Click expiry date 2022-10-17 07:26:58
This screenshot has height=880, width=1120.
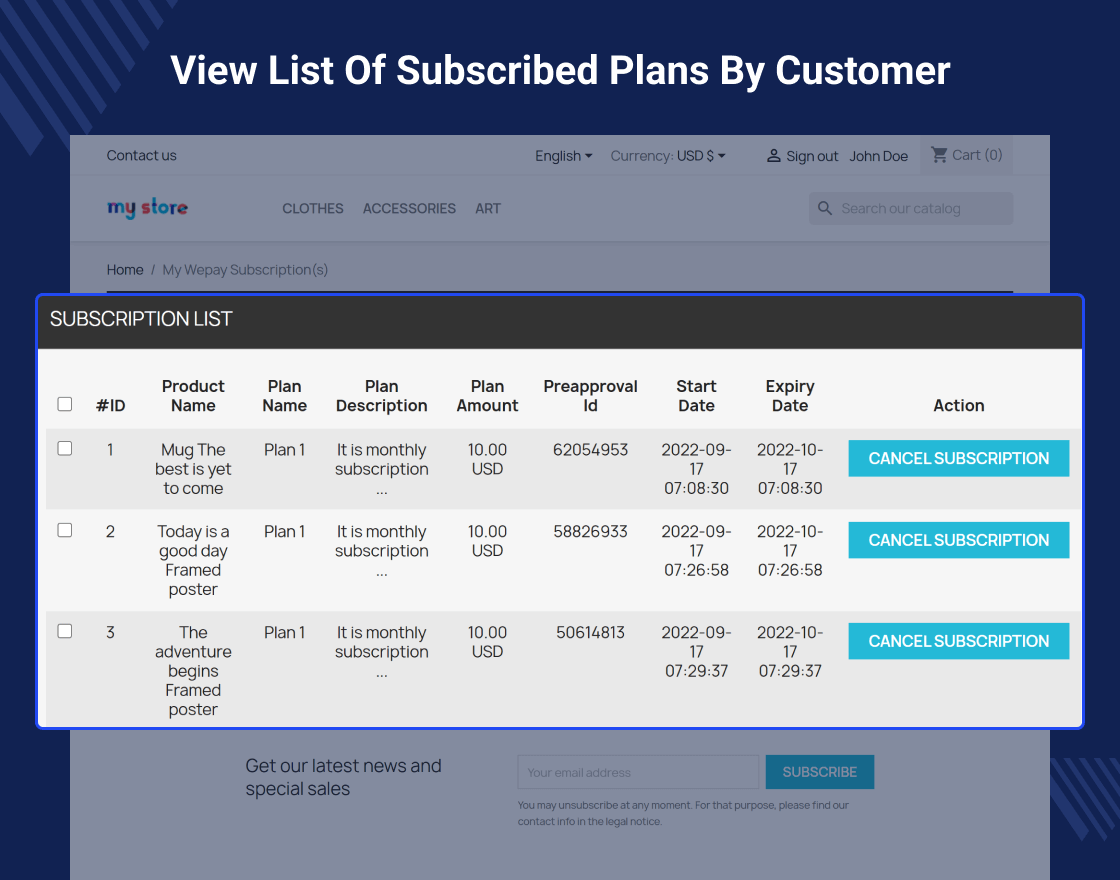point(790,551)
